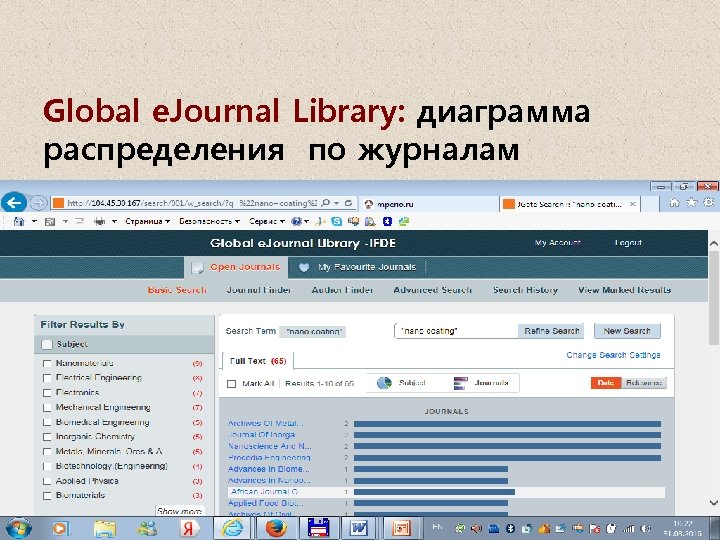This screenshot has width=720, height=540.
Task: Open the Favorites star icon
Action: (692, 202)
